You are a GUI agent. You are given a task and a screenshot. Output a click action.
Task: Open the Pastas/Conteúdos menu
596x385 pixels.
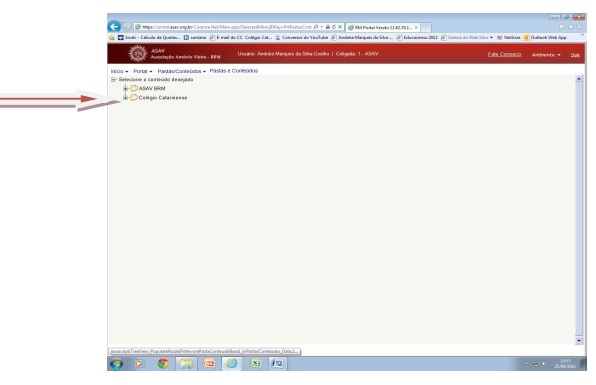pos(181,71)
